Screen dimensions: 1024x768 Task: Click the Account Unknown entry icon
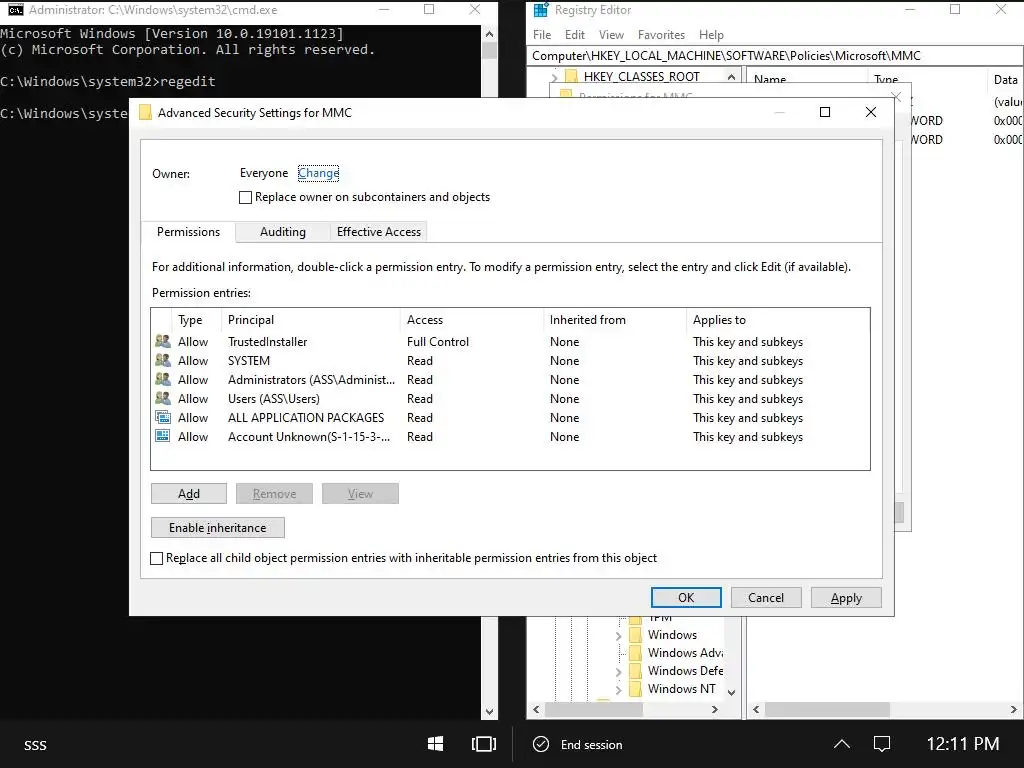(163, 436)
